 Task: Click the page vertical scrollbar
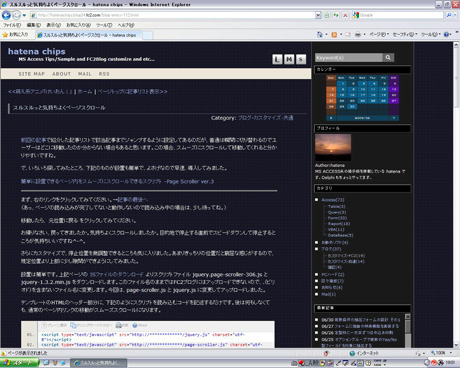[x=456, y=195]
